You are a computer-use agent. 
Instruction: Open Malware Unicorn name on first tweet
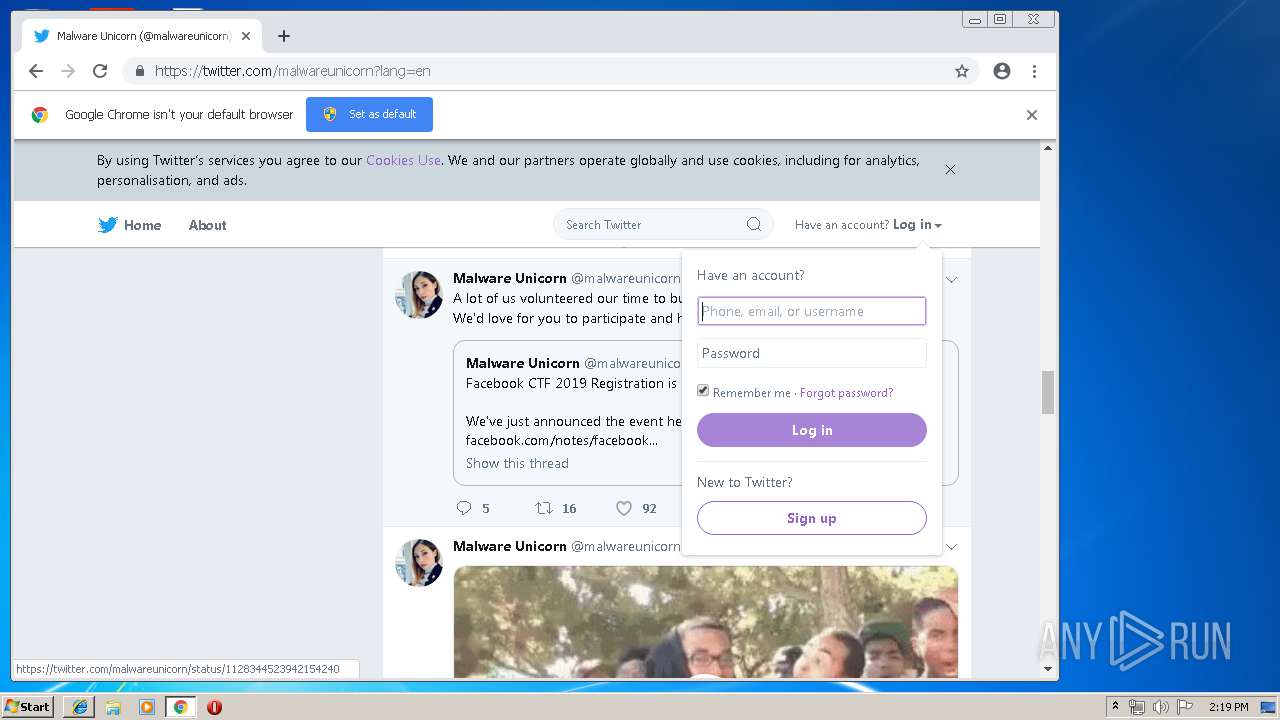pos(510,278)
